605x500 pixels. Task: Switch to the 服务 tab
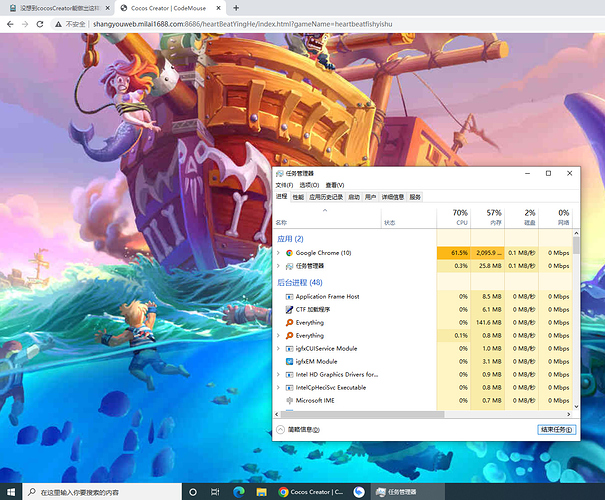click(x=415, y=197)
